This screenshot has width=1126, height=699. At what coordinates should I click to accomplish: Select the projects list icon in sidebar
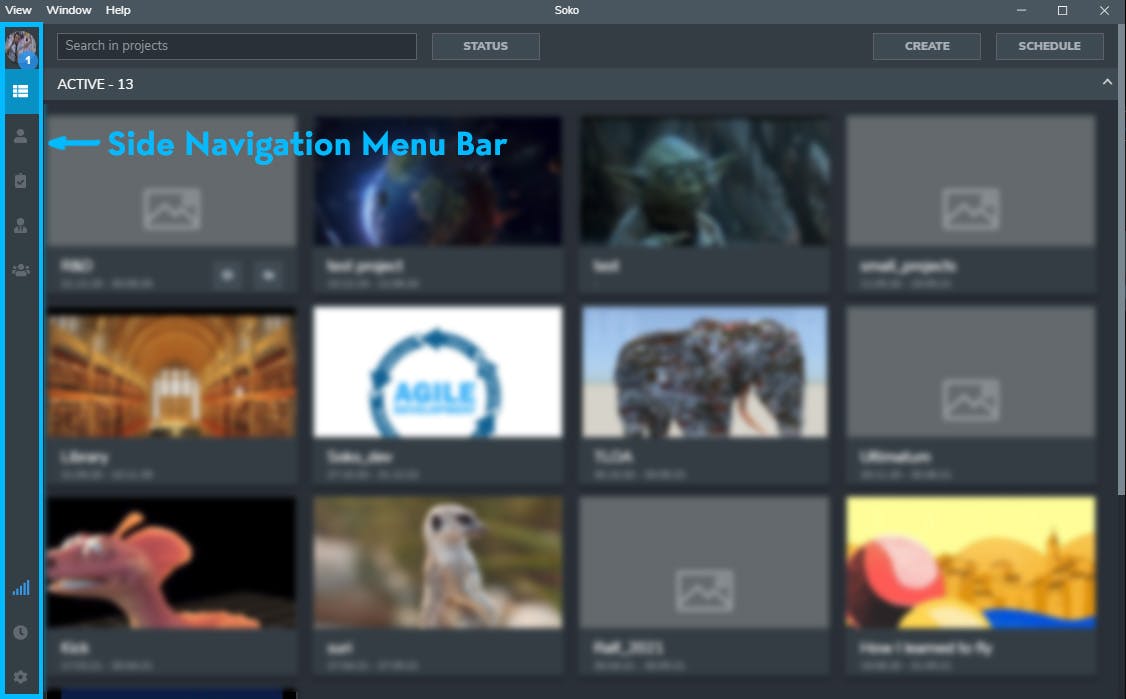click(x=21, y=91)
